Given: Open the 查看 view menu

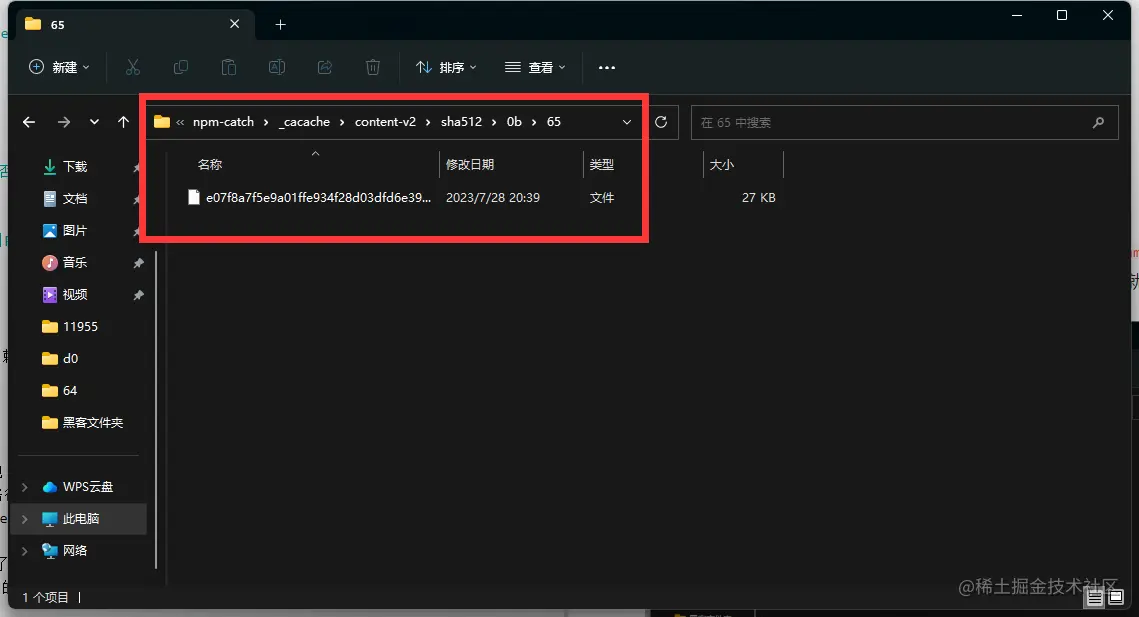Looking at the screenshot, I should point(535,67).
